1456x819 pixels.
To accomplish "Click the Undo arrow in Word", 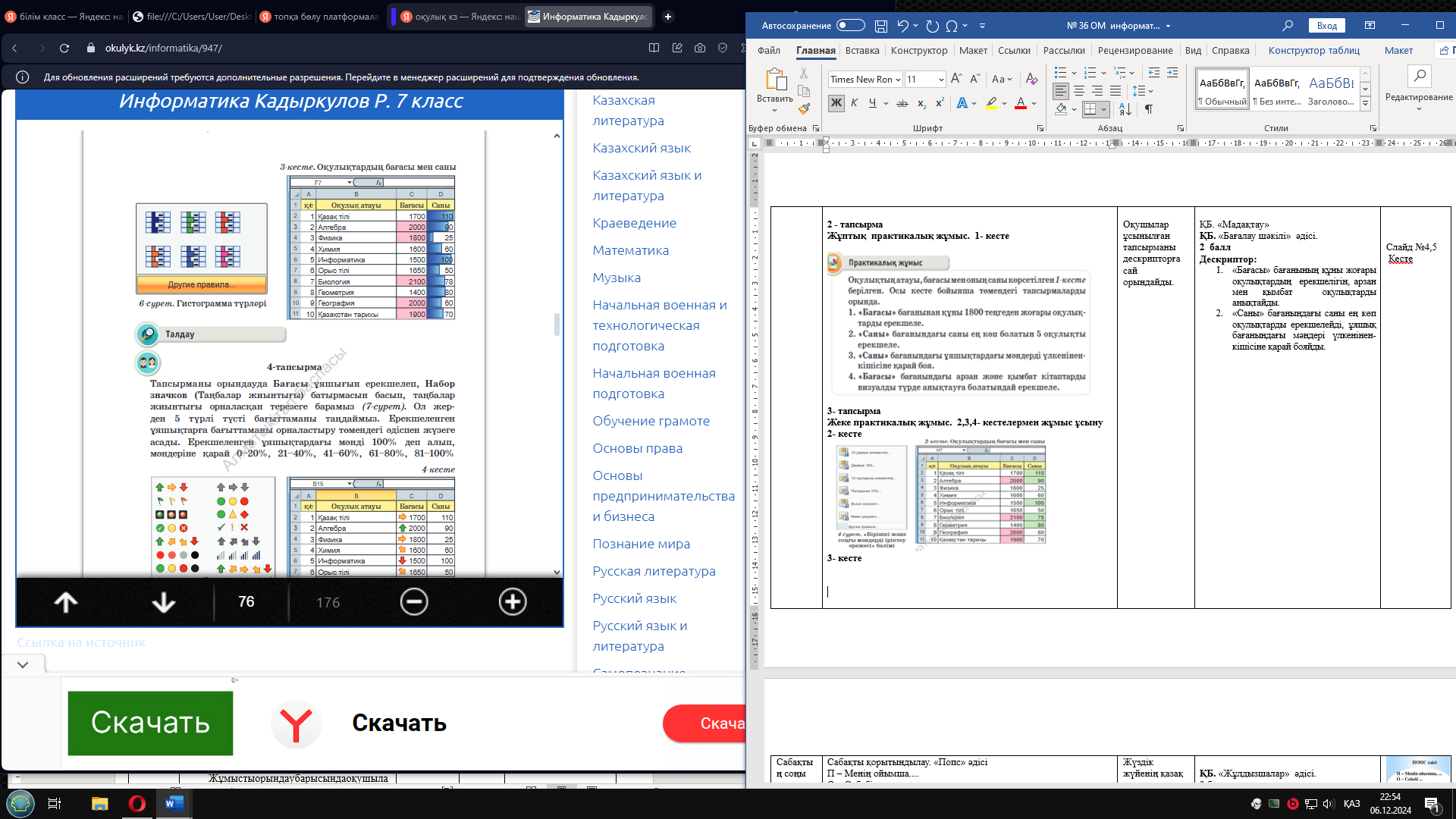I will click(x=902, y=26).
